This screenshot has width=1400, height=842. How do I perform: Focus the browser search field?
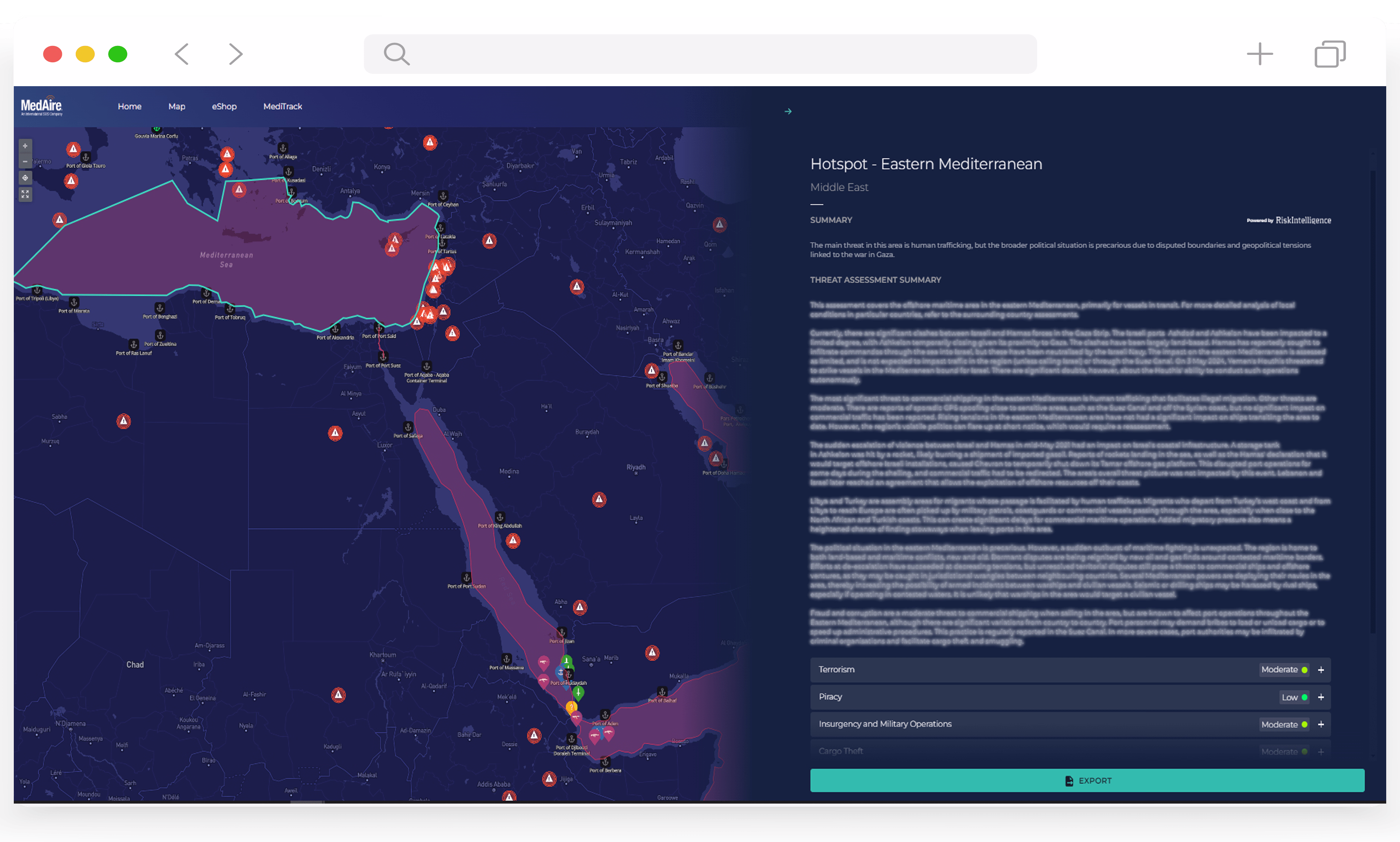click(700, 54)
